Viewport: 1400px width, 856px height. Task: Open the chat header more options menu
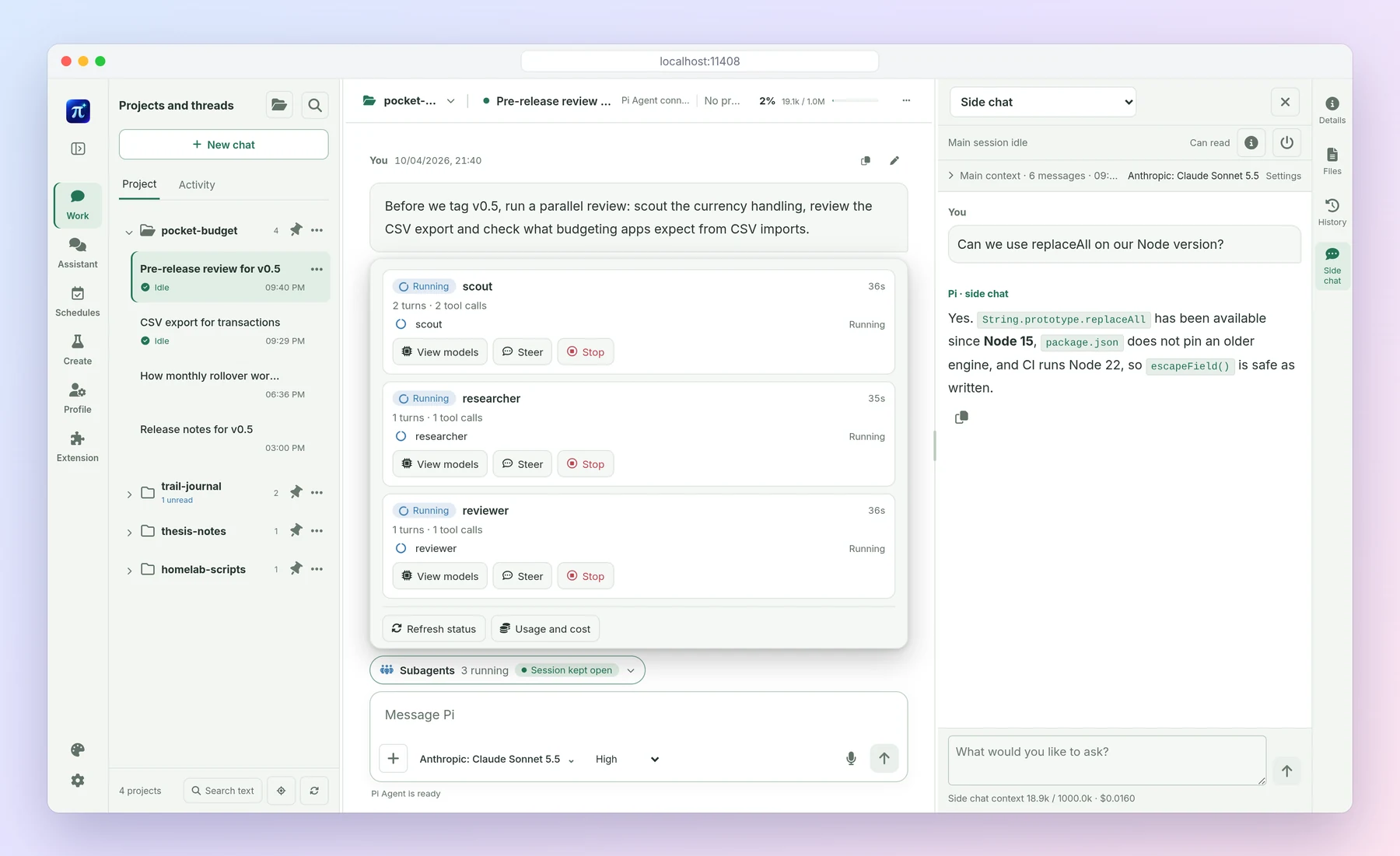pos(906,100)
